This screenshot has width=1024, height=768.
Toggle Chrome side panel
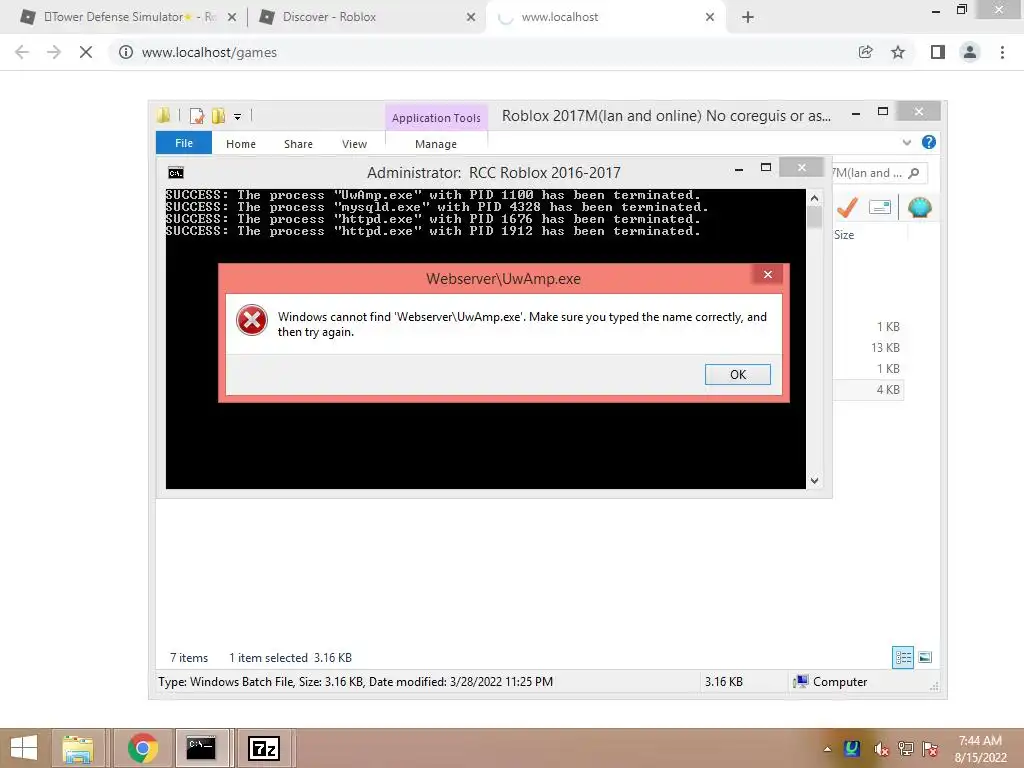click(938, 52)
